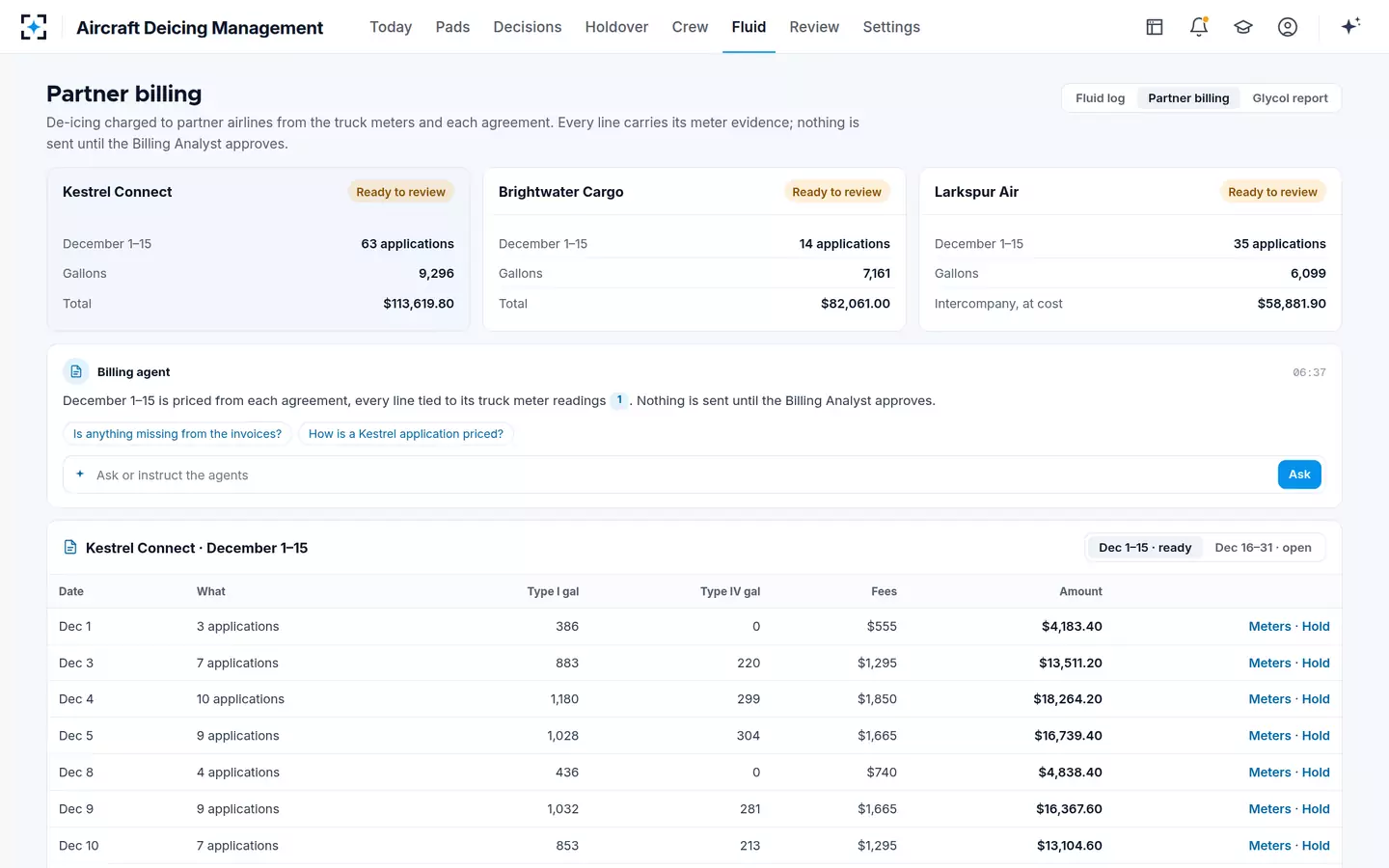Image resolution: width=1389 pixels, height=868 pixels.
Task: Open the Kestrel Connect partner card
Action: (259, 249)
